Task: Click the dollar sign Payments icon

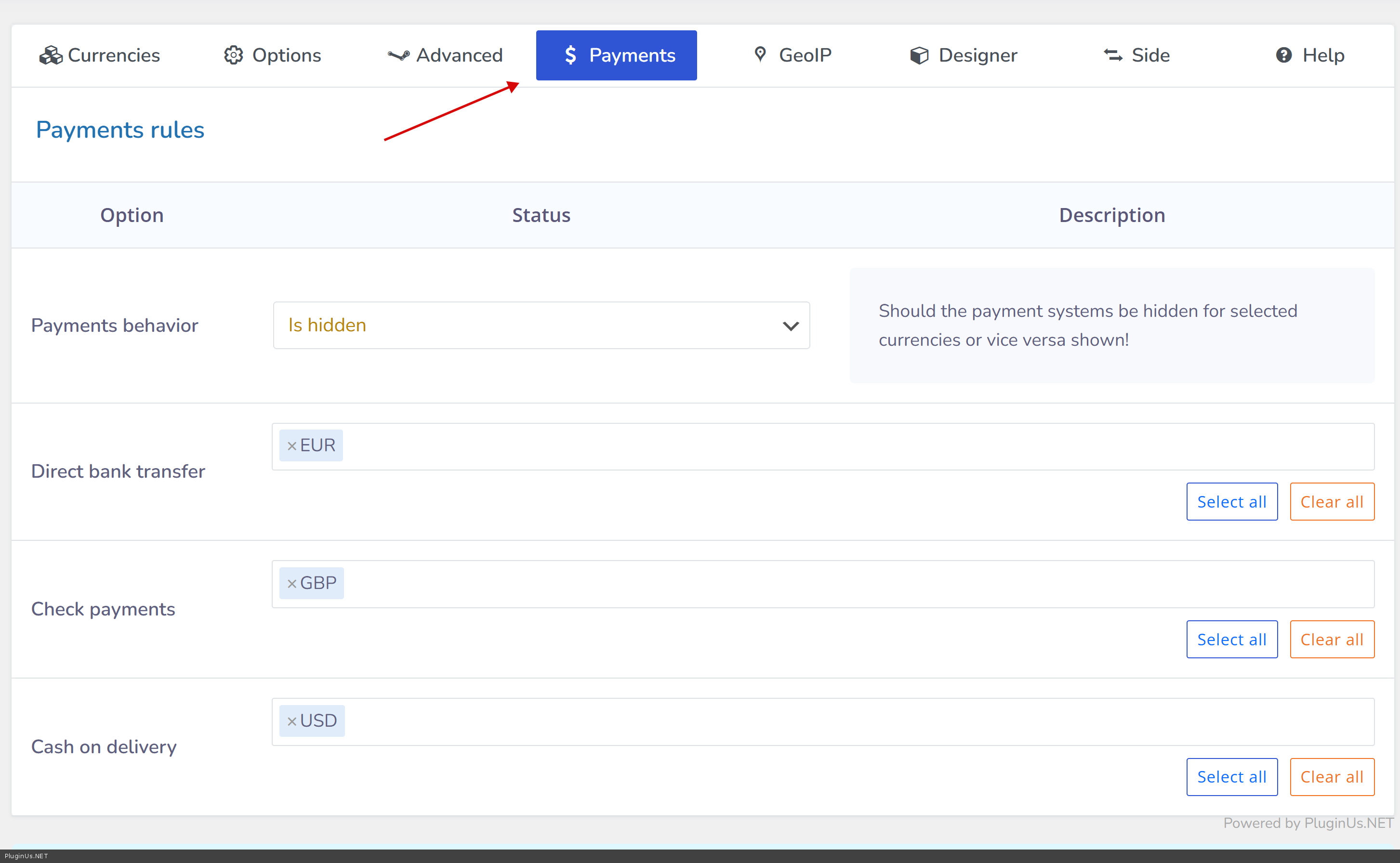Action: tap(570, 55)
